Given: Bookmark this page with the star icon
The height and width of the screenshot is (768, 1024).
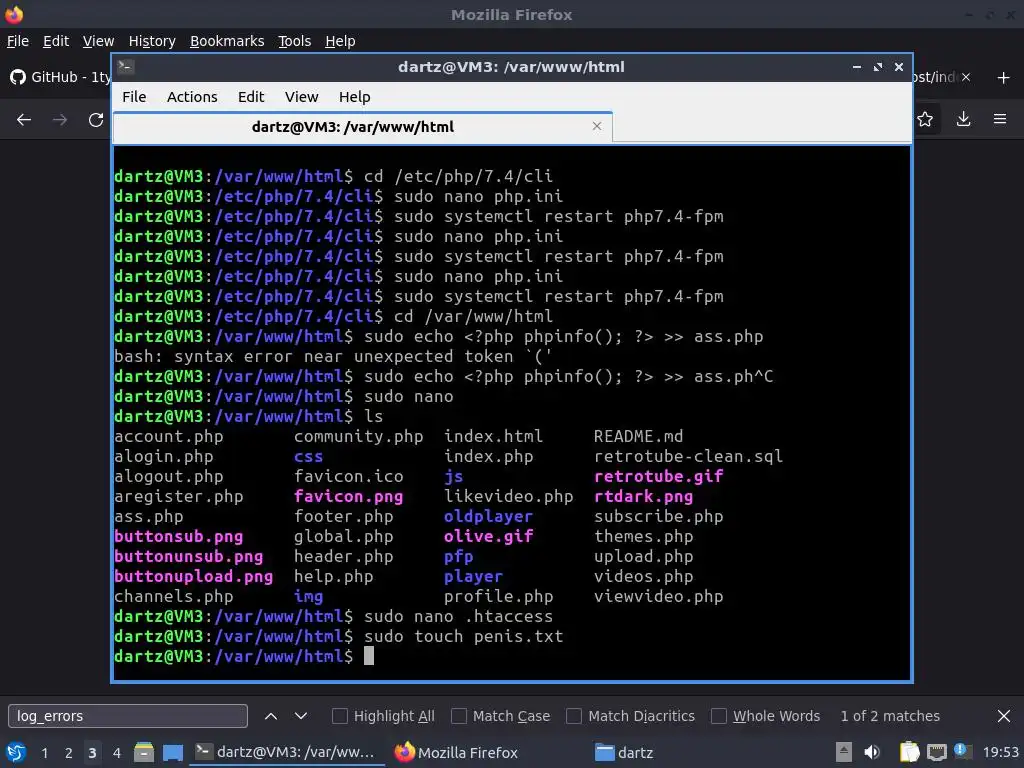Looking at the screenshot, I should point(925,119).
